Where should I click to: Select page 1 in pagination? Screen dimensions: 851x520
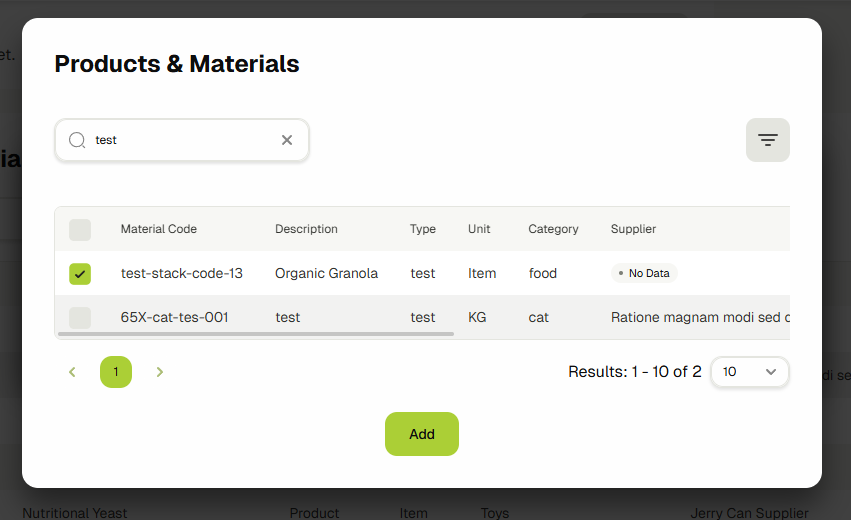pyautogui.click(x=116, y=372)
